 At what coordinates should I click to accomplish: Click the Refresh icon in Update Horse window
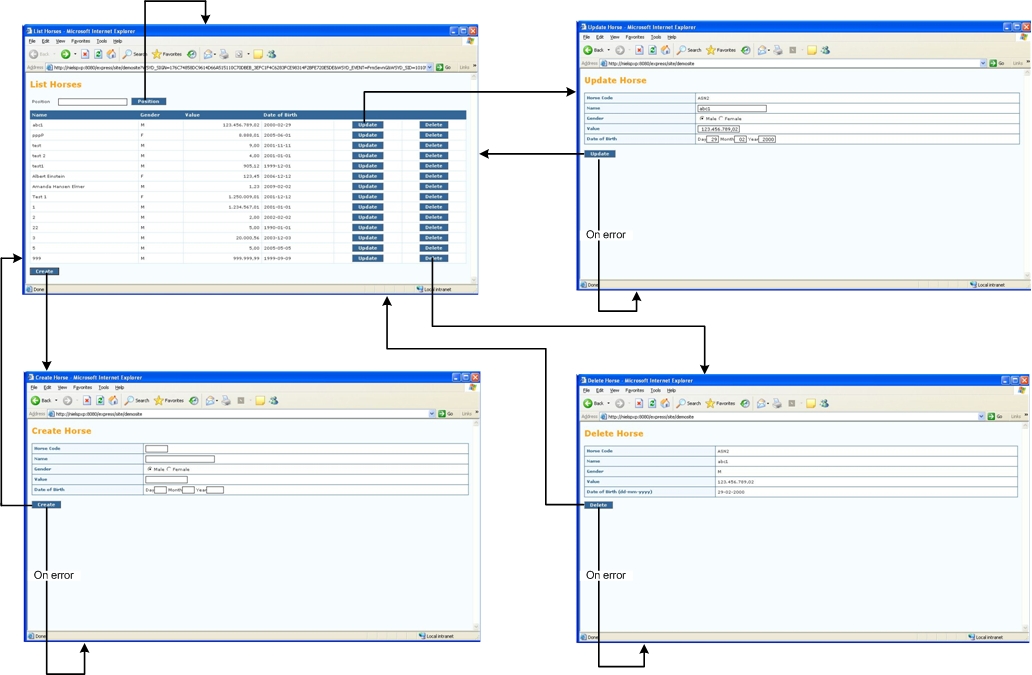pos(652,50)
